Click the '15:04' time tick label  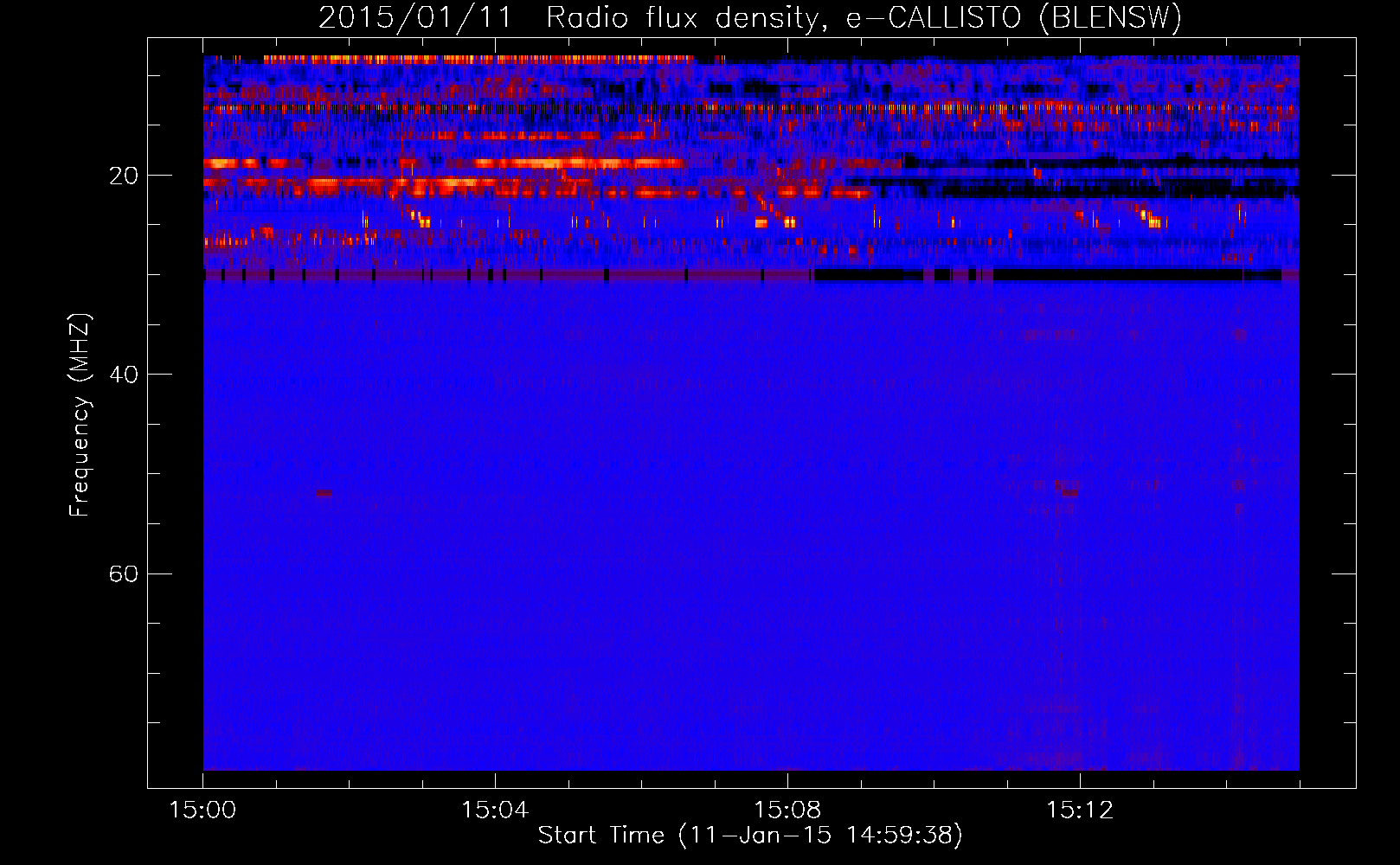(495, 810)
